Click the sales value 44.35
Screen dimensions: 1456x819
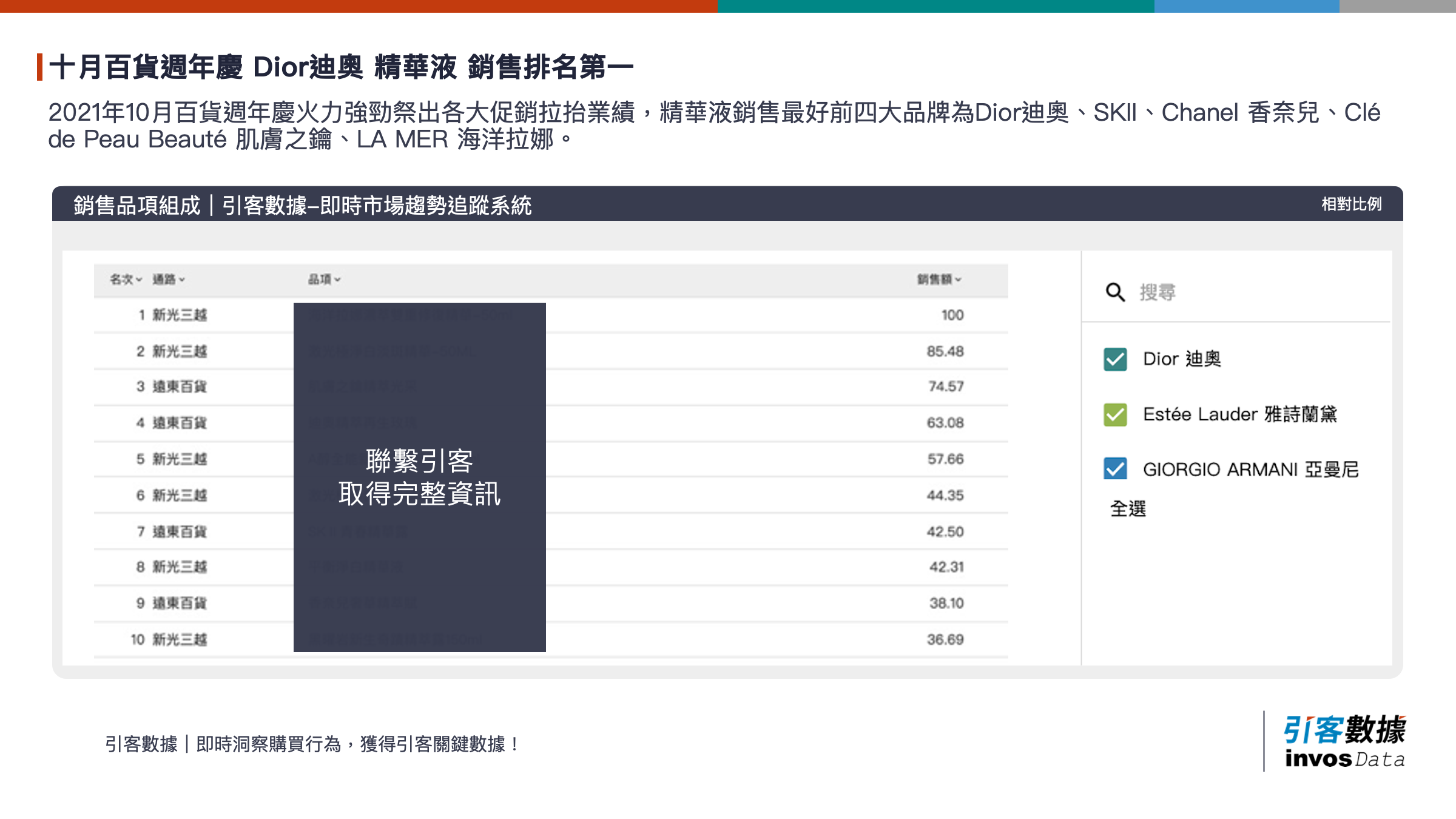(945, 495)
